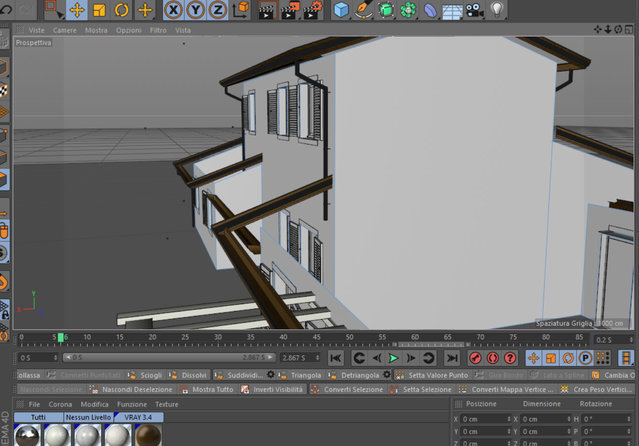The width and height of the screenshot is (639, 446).
Task: Select the Rotate tool icon
Action: tap(121, 10)
